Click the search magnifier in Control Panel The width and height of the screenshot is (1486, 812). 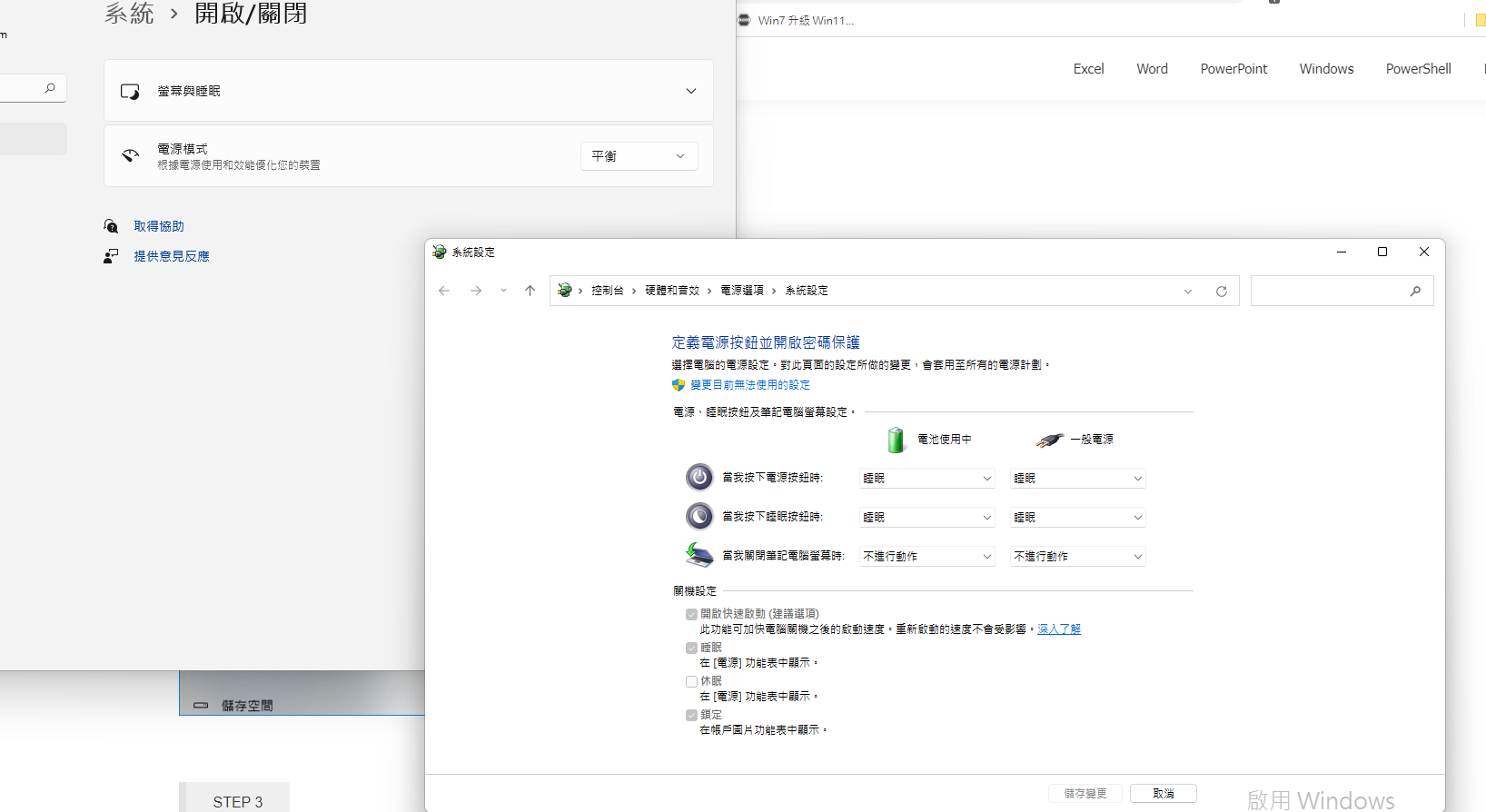(1415, 291)
